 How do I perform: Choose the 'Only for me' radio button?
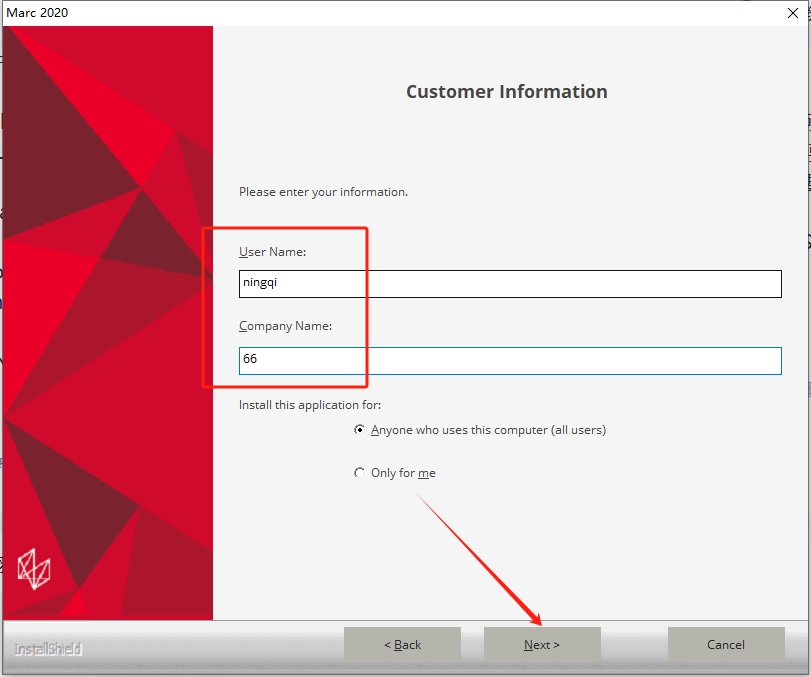pyautogui.click(x=360, y=473)
